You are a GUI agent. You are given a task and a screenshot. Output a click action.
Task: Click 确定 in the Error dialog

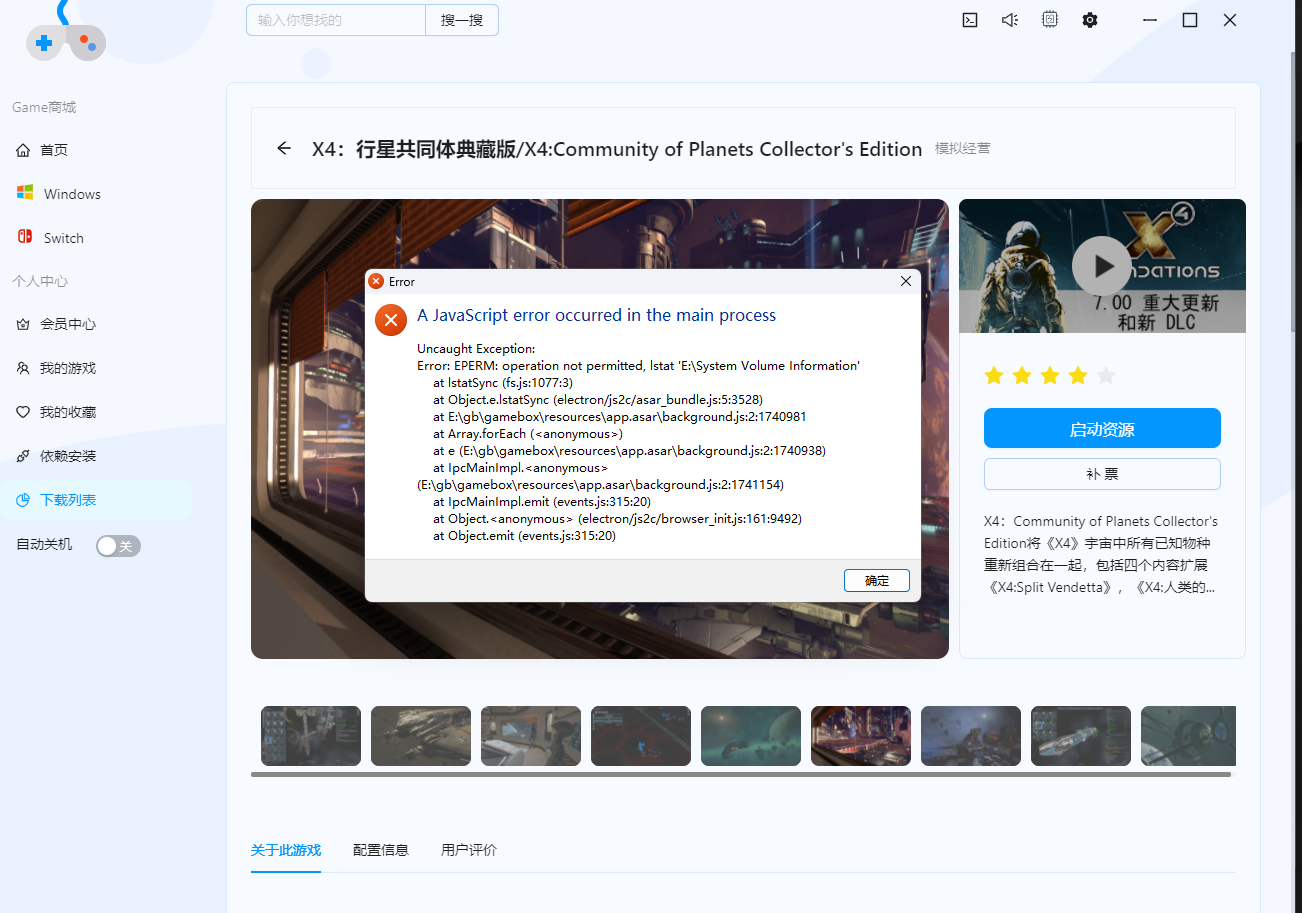(x=876, y=580)
